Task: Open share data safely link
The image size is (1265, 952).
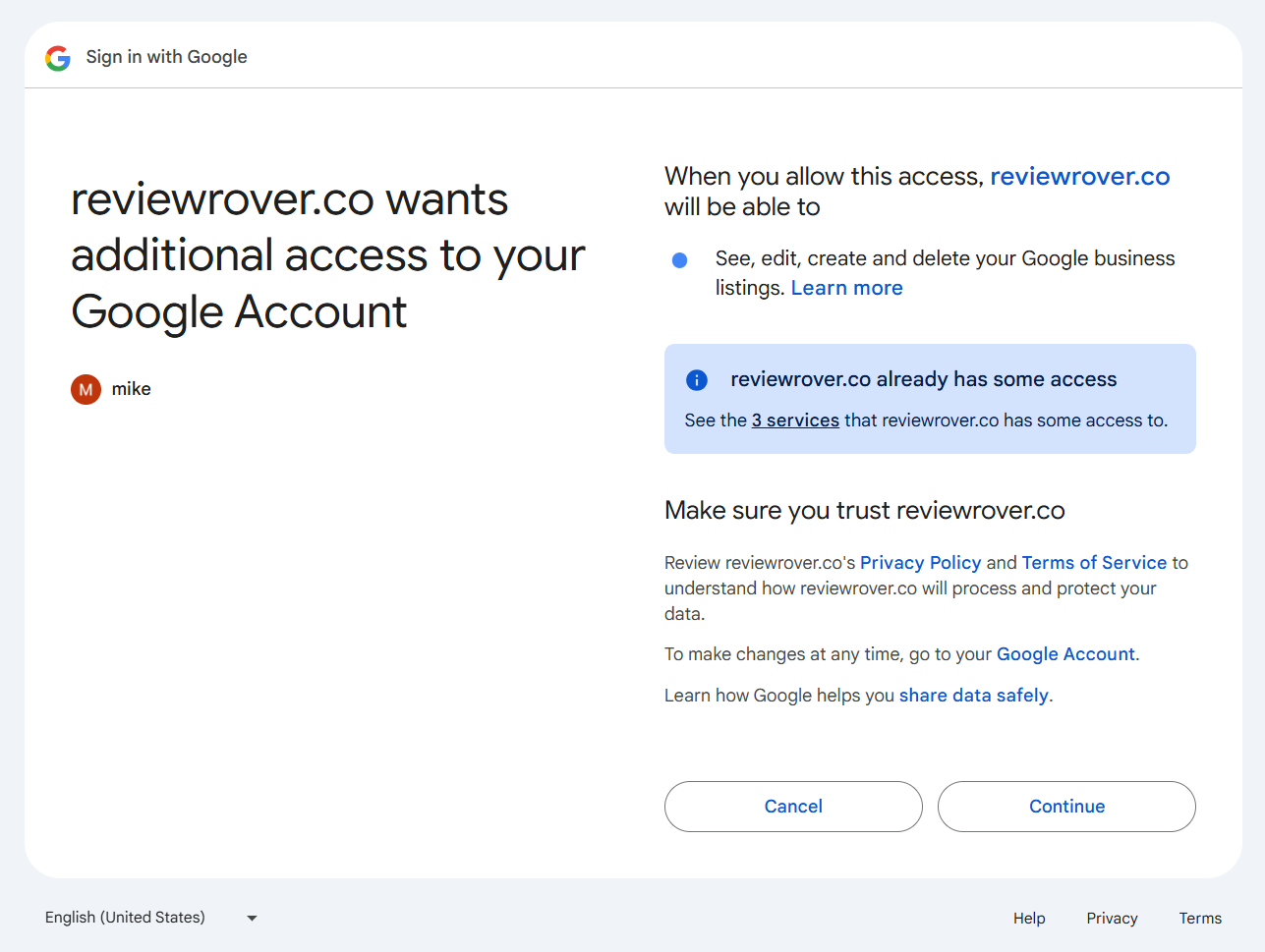Action: pyautogui.click(x=973, y=696)
